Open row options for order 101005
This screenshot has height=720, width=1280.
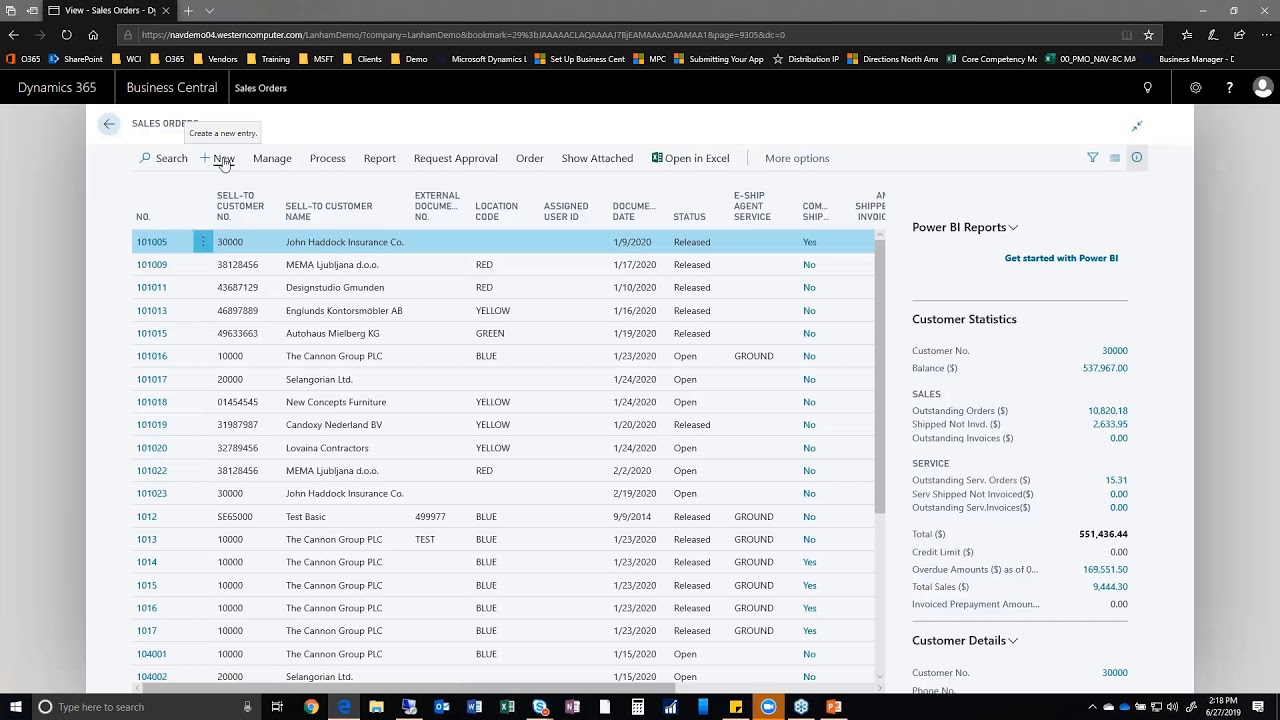click(x=203, y=242)
